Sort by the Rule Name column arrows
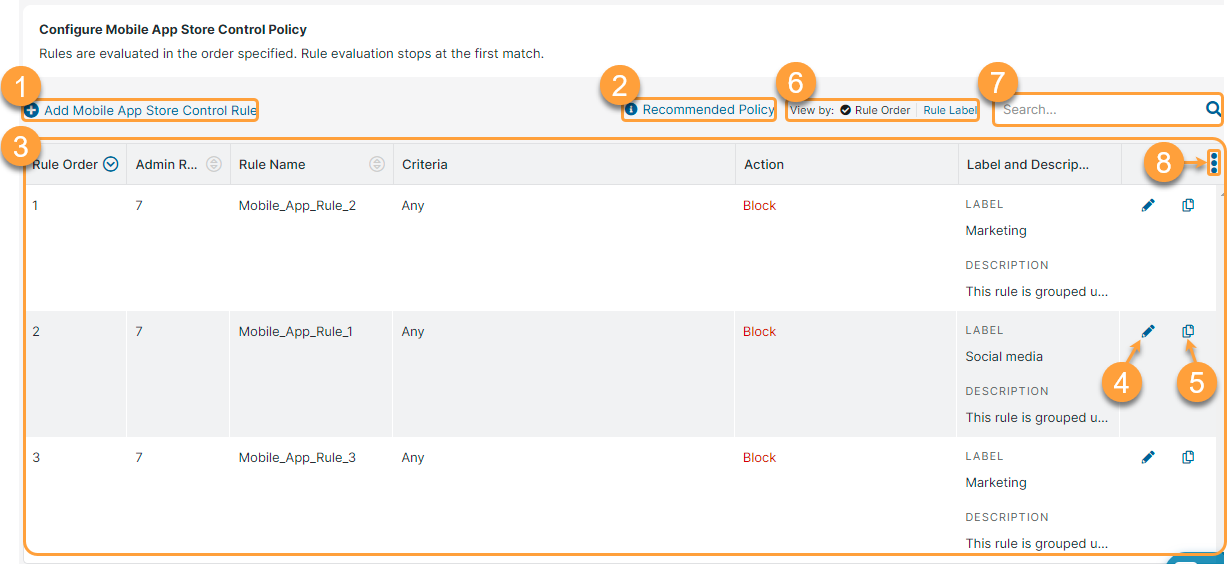This screenshot has height=564, width=1227. pyautogui.click(x=377, y=165)
